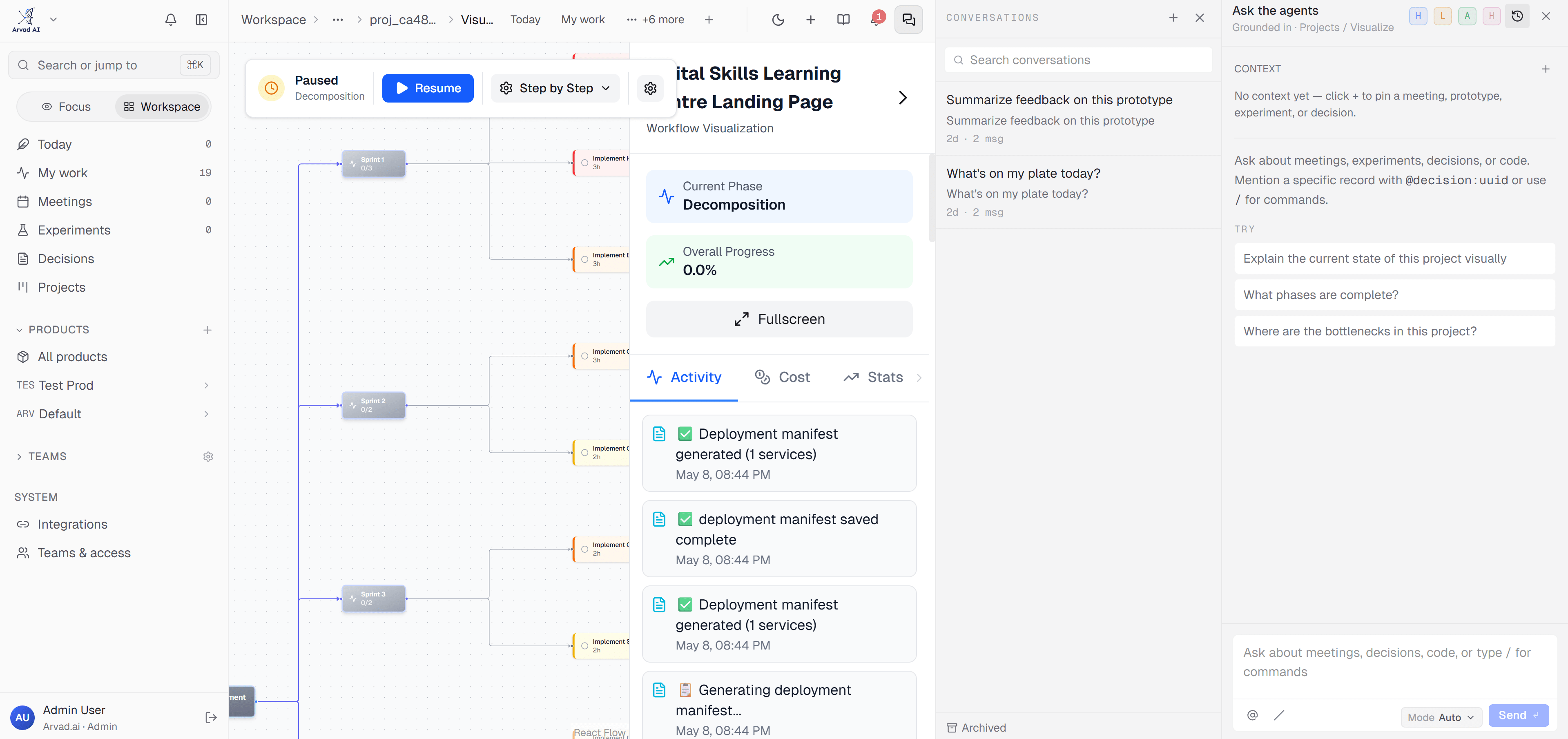Viewport: 1568px width, 739px height.
Task: Try 'Explain the current state' suggestion
Action: tap(1394, 259)
